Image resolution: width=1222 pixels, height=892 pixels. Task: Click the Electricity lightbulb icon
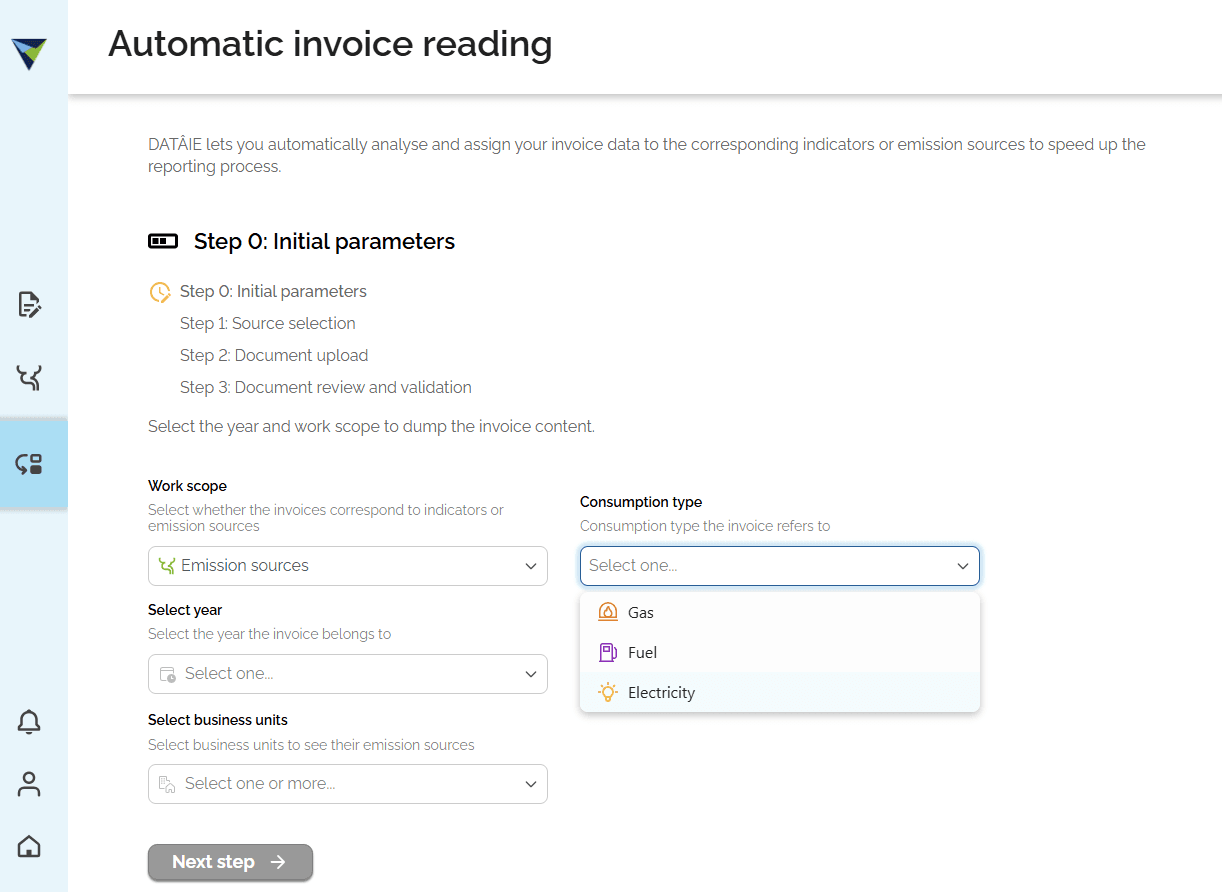[607, 692]
